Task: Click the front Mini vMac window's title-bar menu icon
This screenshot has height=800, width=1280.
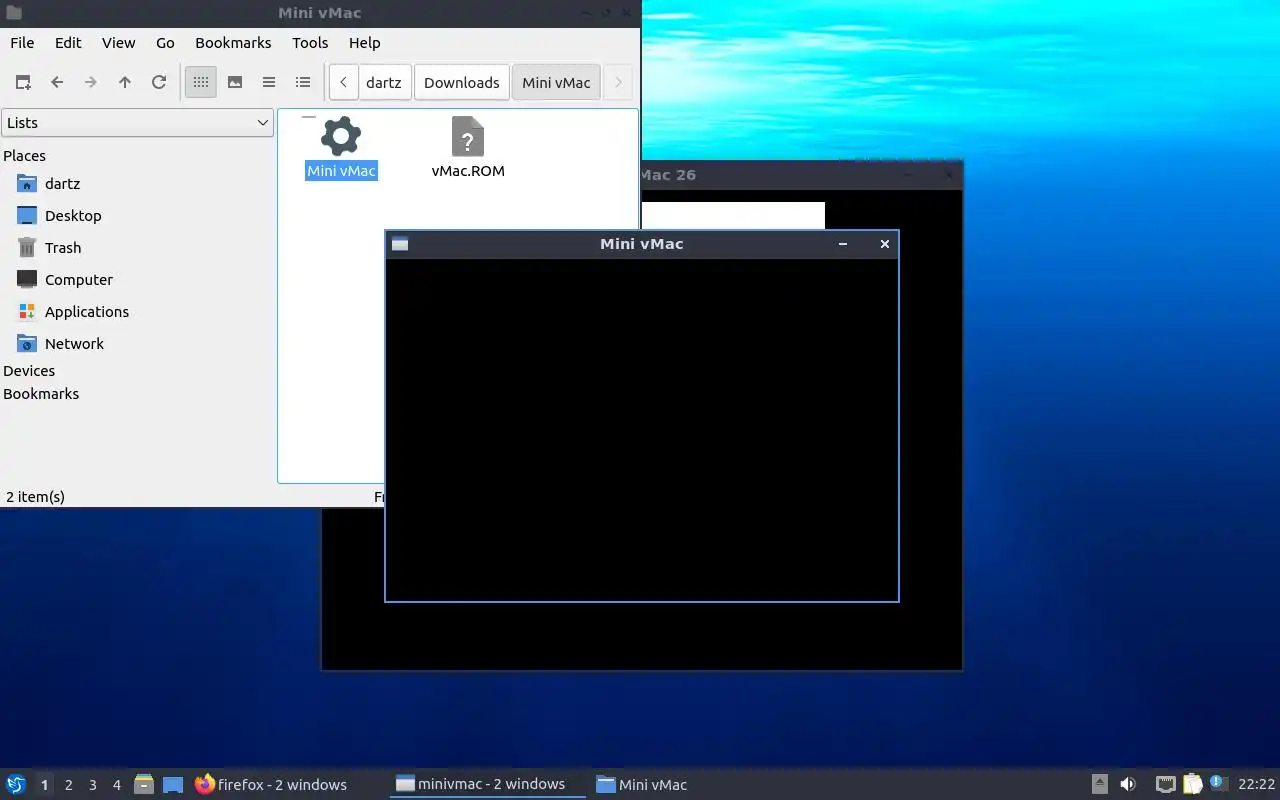Action: pyautogui.click(x=400, y=244)
